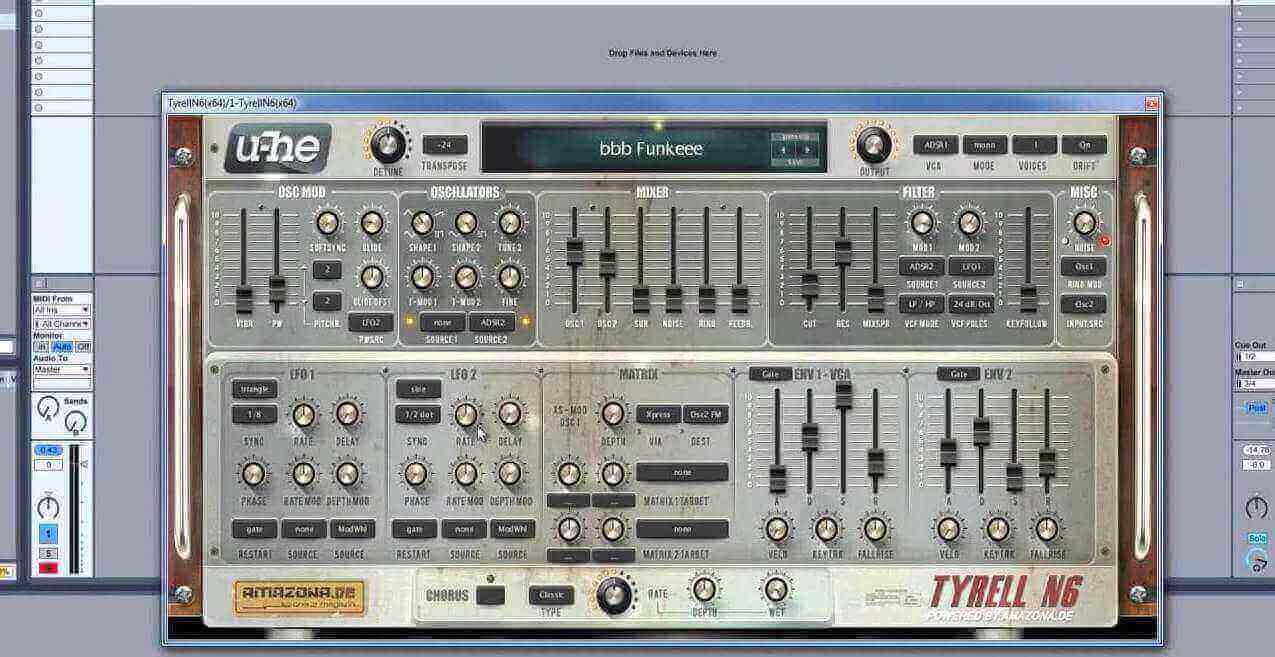Click the LFO 1 DELAY knob

(x=347, y=414)
